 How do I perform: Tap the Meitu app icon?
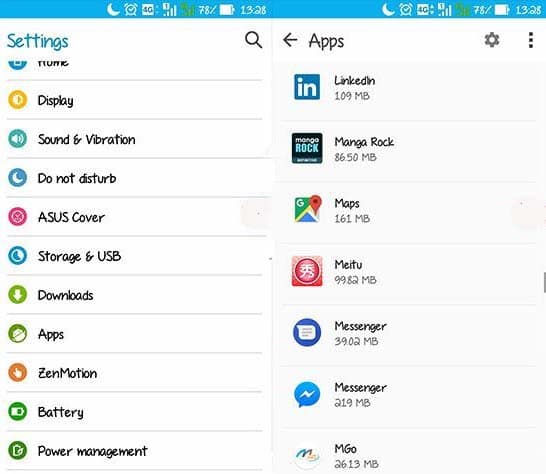click(x=307, y=271)
